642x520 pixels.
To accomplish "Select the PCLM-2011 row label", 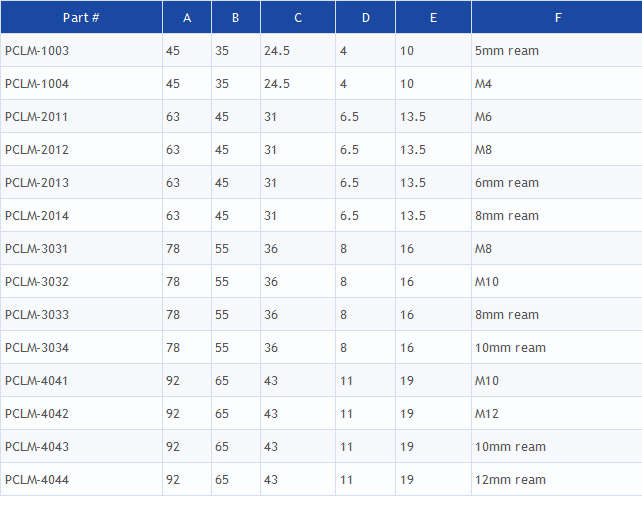I will (x=36, y=117).
